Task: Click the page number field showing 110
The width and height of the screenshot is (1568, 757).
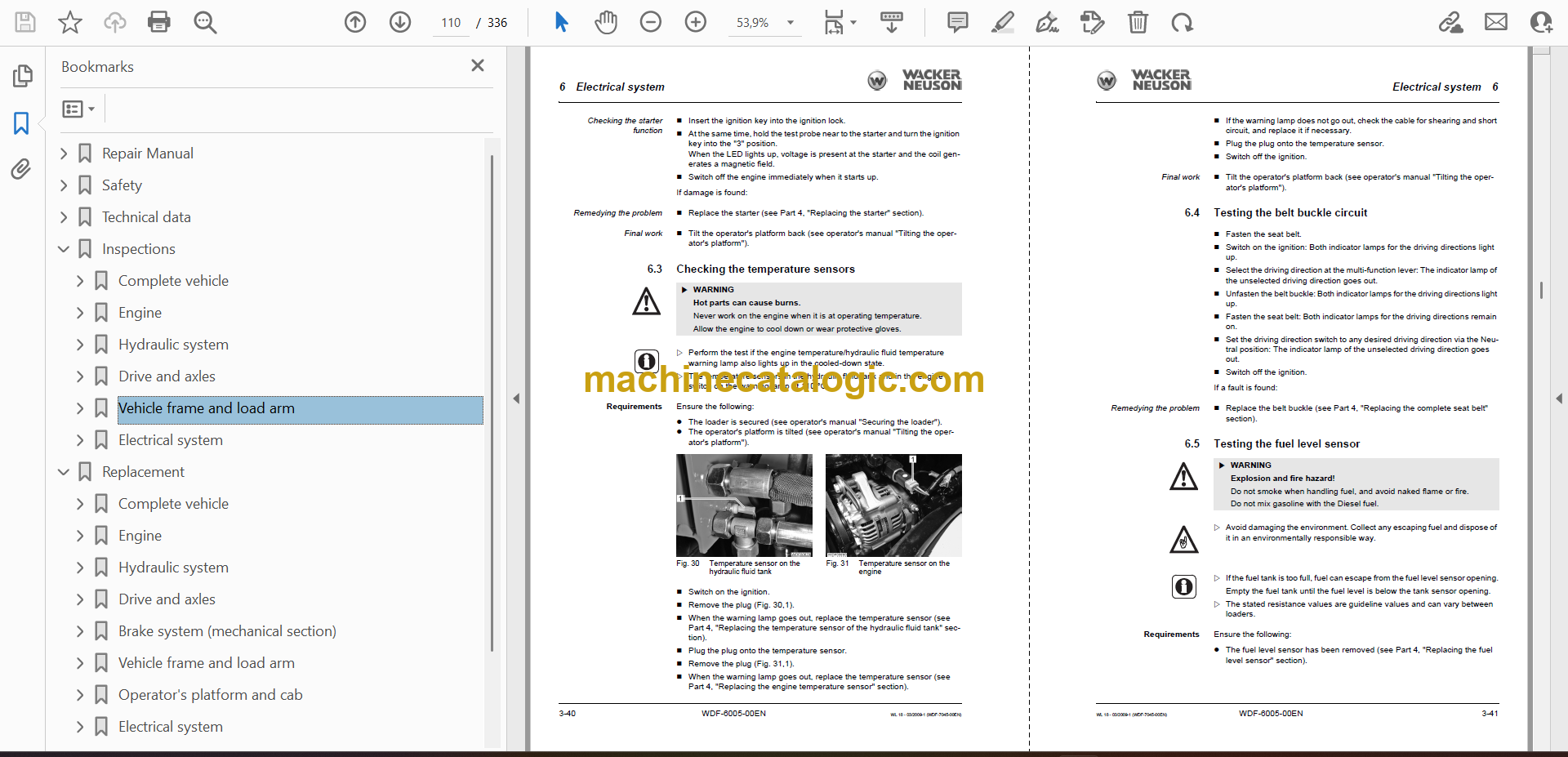Action: [x=451, y=23]
